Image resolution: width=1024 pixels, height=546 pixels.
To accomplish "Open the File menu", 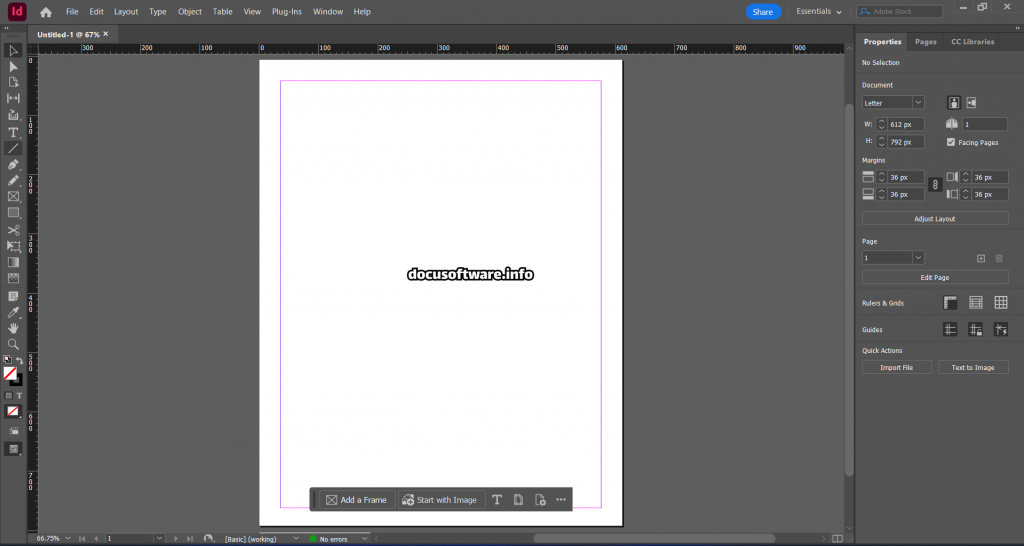I will [x=72, y=12].
